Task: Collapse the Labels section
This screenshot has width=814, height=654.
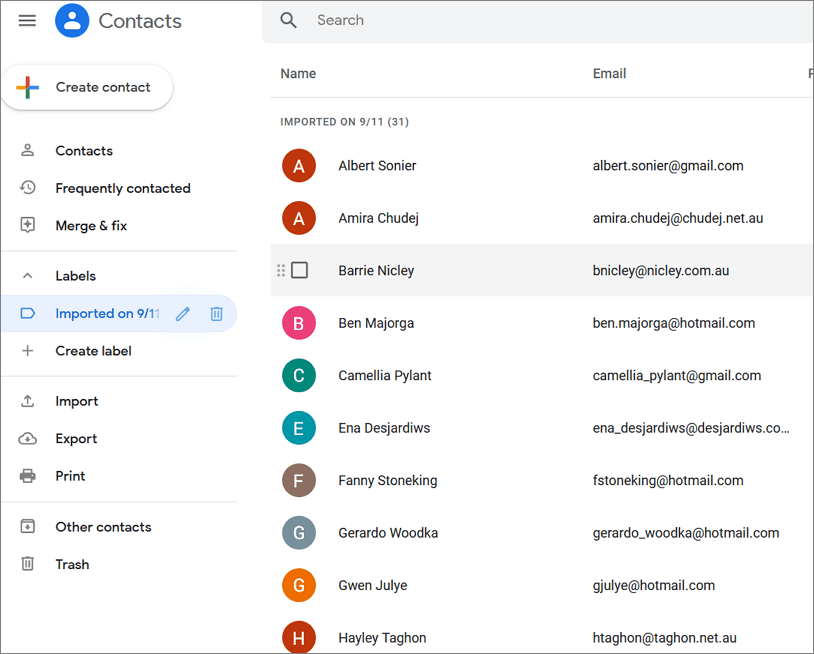Action: 27,275
